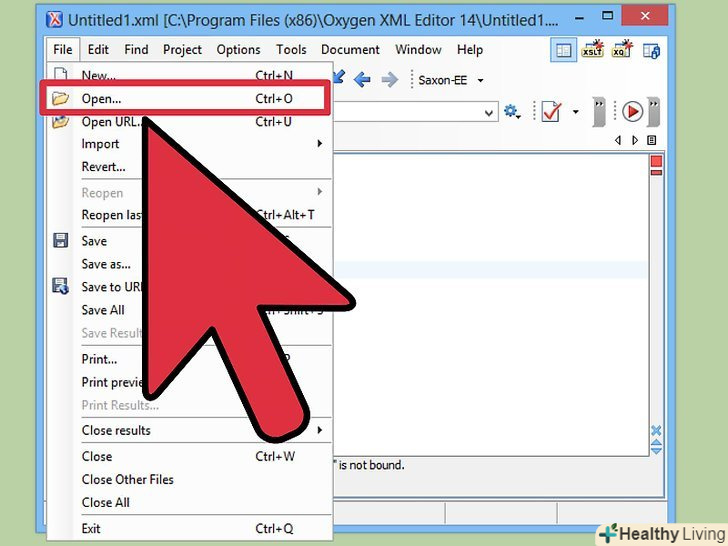Click the Oxygen XML application icon in the title bar

pos(54,20)
